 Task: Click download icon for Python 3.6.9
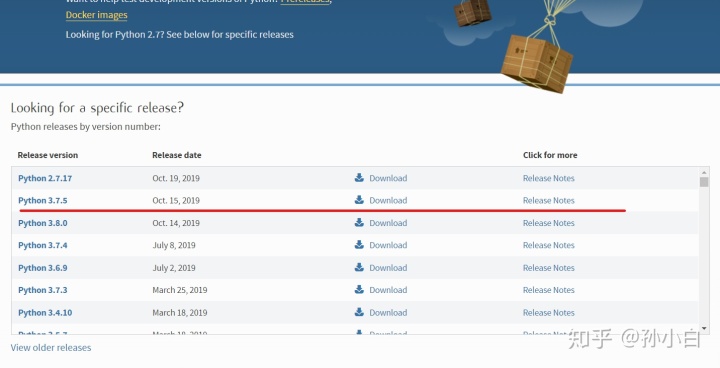[x=359, y=267]
